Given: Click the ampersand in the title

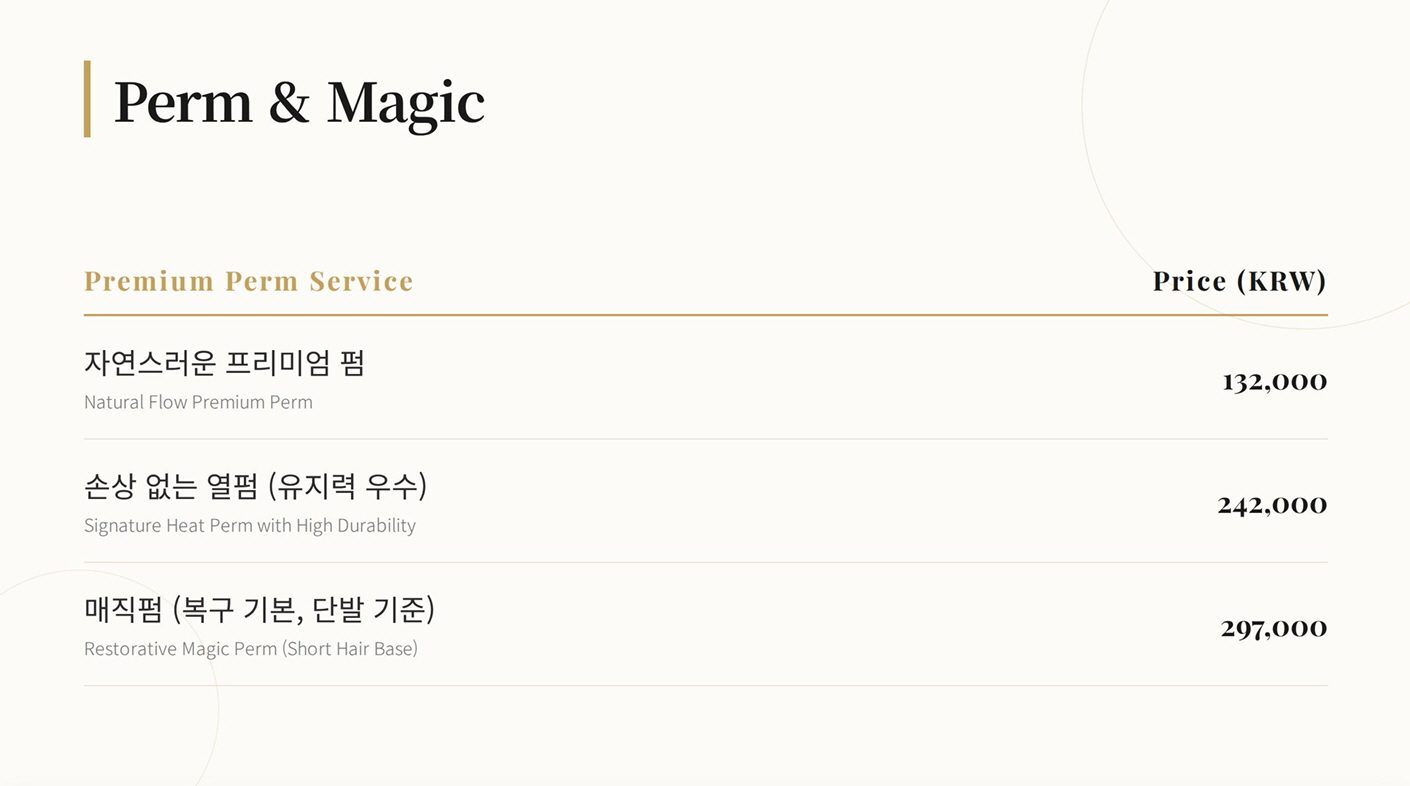Looking at the screenshot, I should point(289,103).
